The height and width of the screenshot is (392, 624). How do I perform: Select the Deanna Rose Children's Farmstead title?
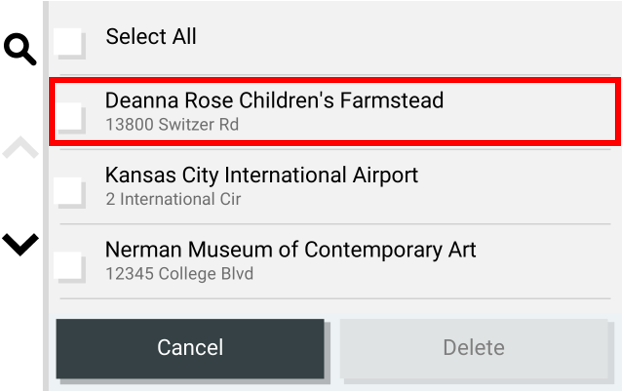point(274,100)
